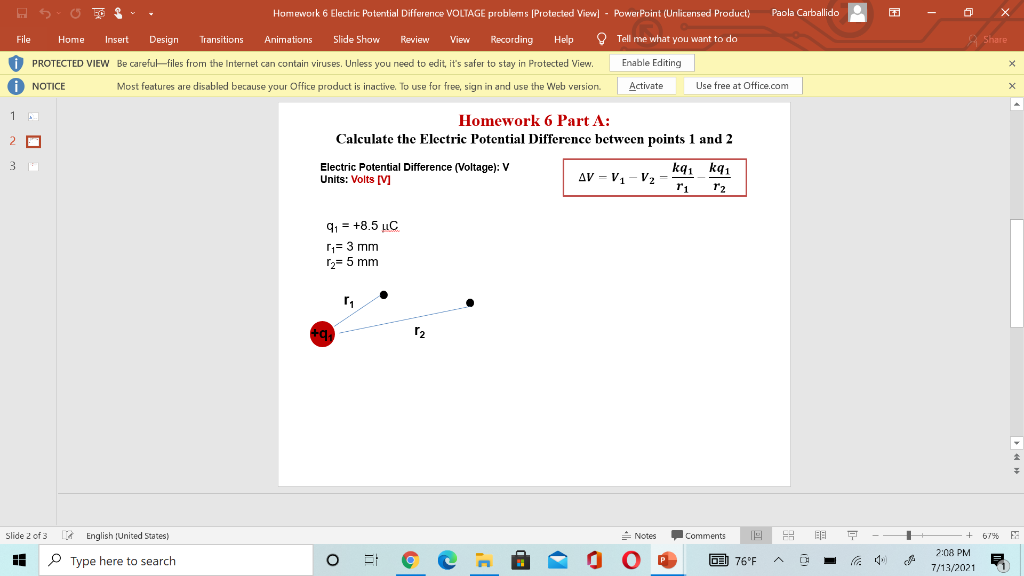The width and height of the screenshot is (1024, 576).
Task: Open the Customize Quick Access Toolbar dropdown
Action: pos(151,13)
